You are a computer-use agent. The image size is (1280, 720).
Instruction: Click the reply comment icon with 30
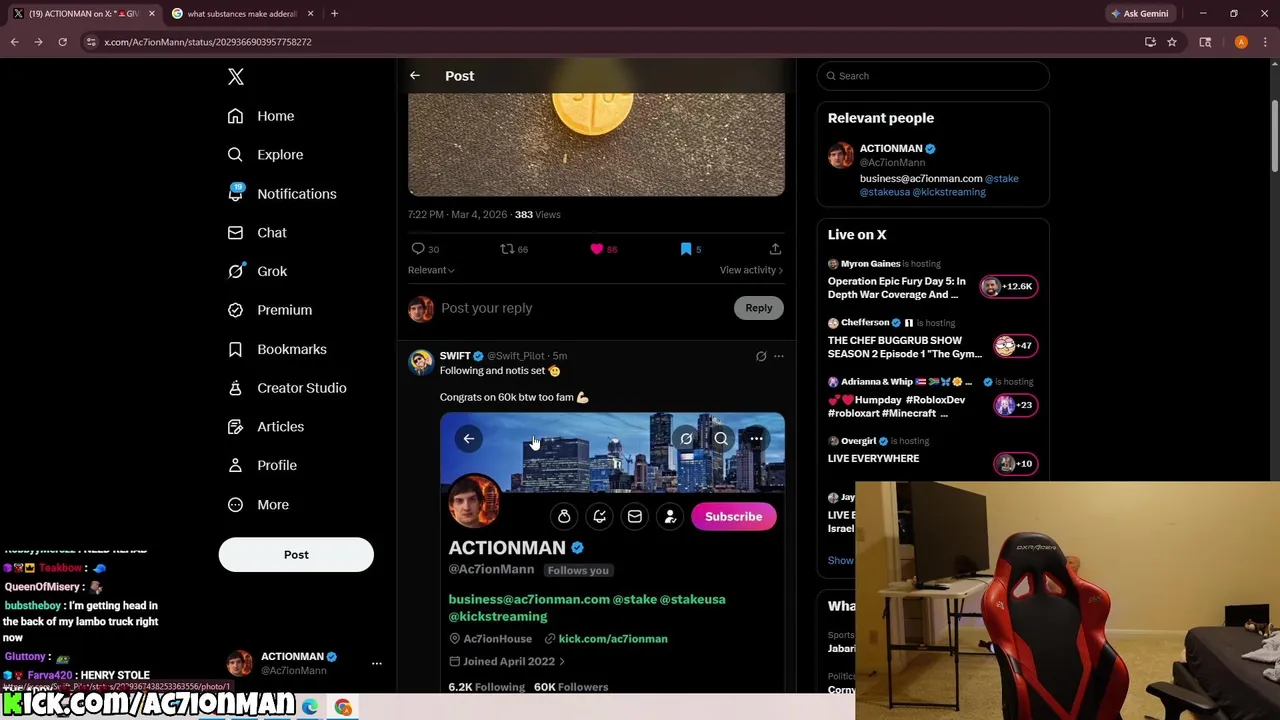coord(425,249)
